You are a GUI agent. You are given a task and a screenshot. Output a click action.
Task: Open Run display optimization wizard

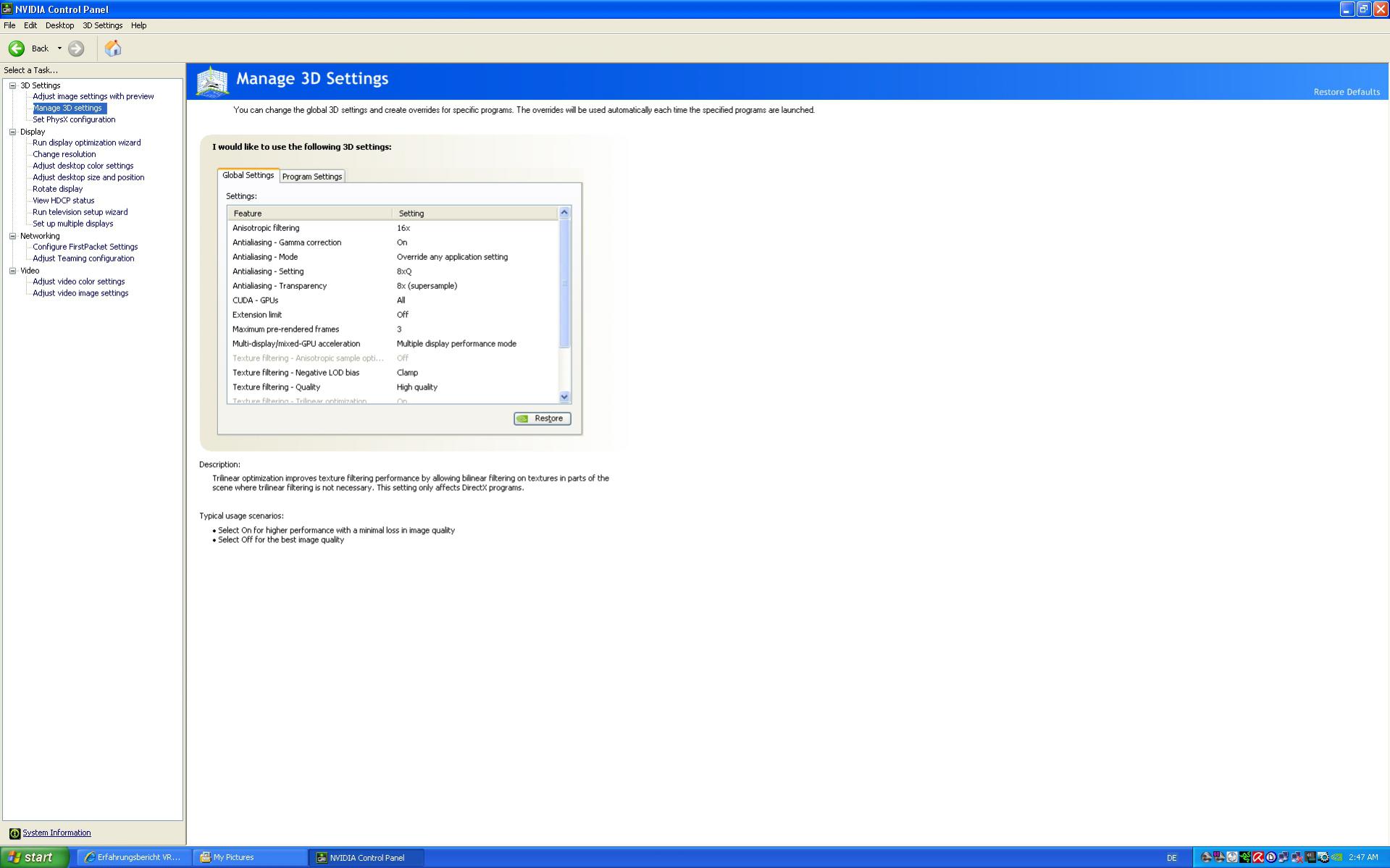(x=86, y=143)
